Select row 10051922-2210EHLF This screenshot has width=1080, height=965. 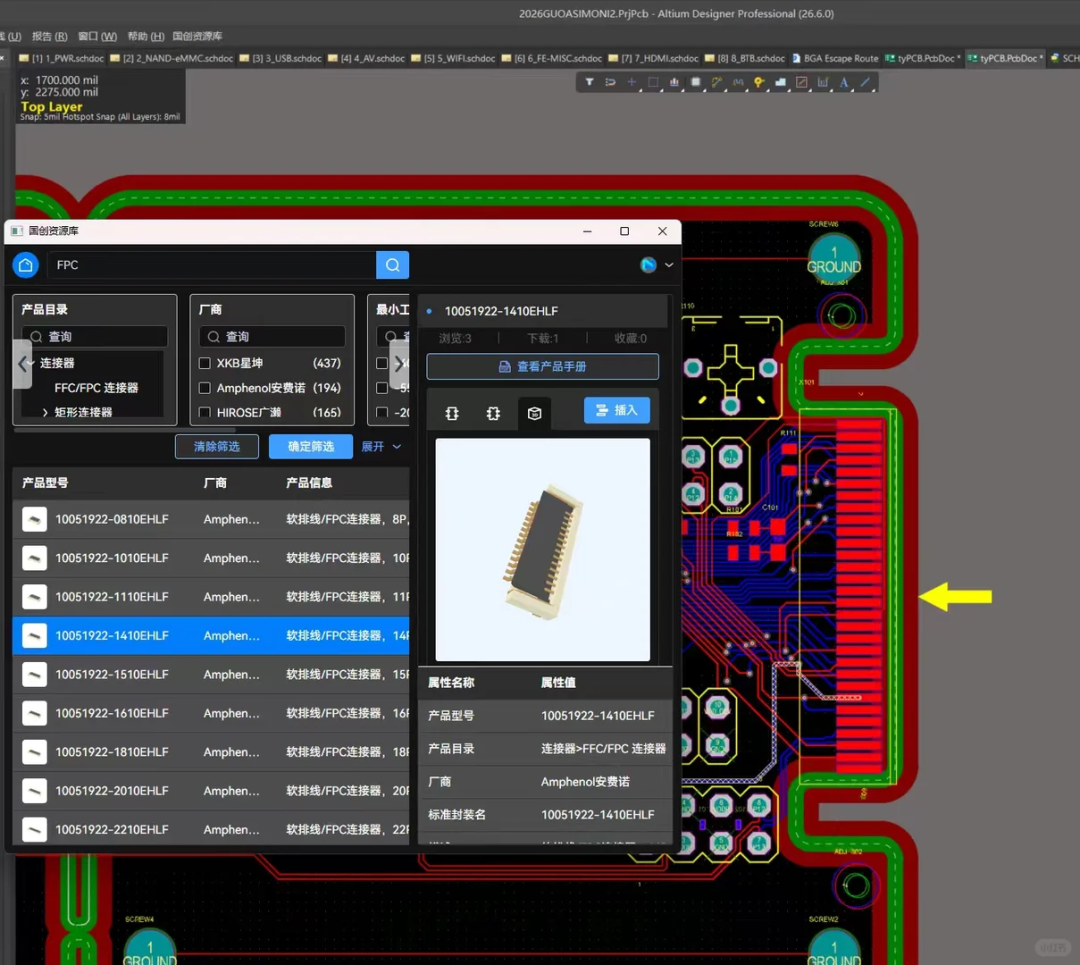(x=211, y=829)
